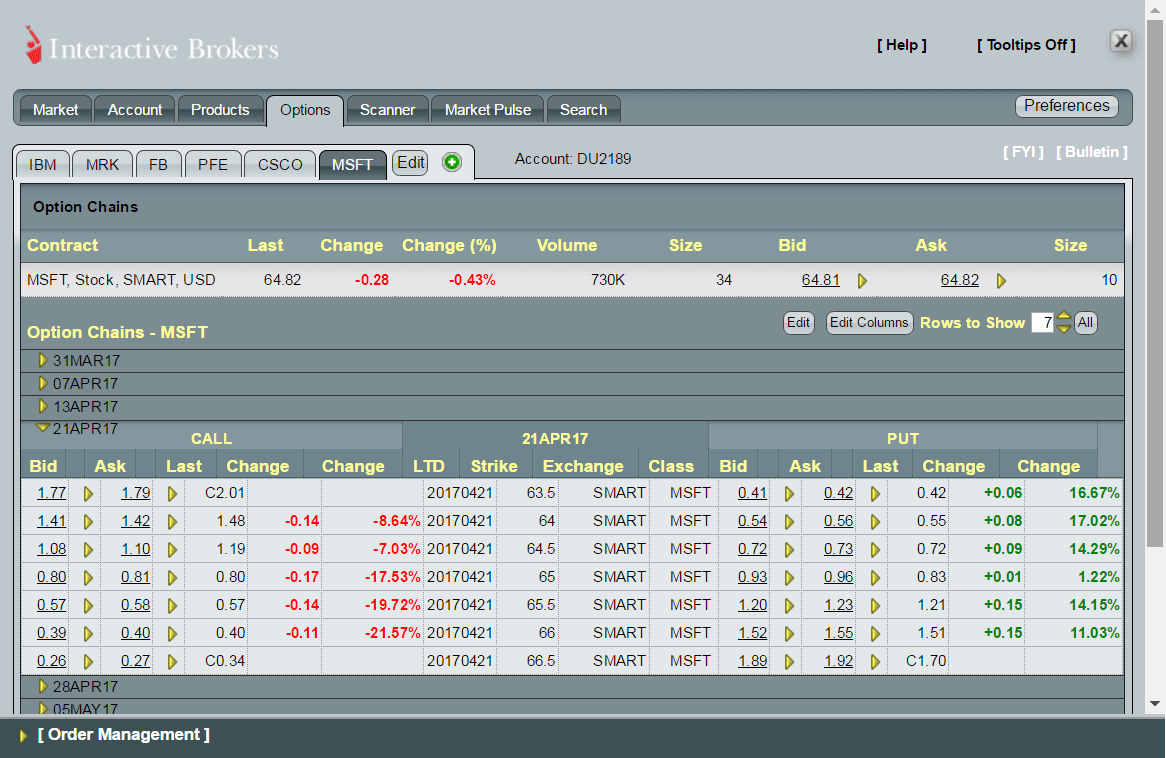Click arrow beside call ask 0.81

pyautogui.click(x=172, y=577)
